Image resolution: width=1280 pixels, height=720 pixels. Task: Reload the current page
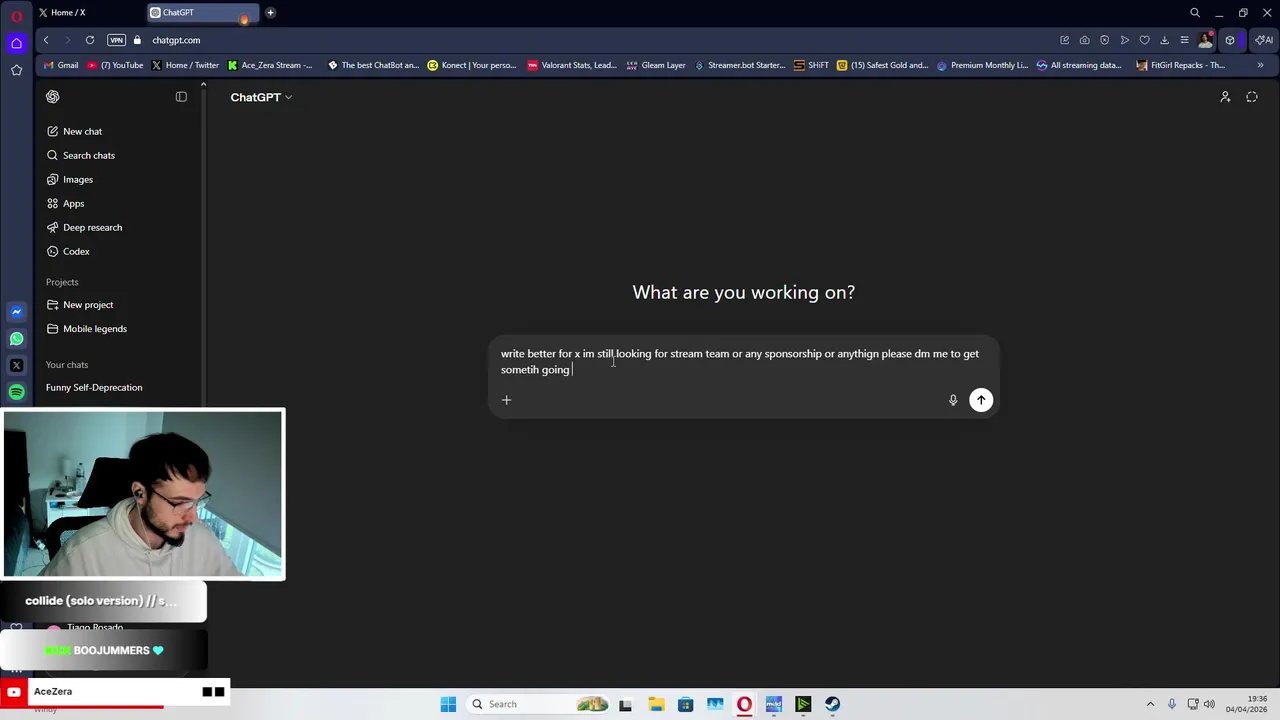90,40
